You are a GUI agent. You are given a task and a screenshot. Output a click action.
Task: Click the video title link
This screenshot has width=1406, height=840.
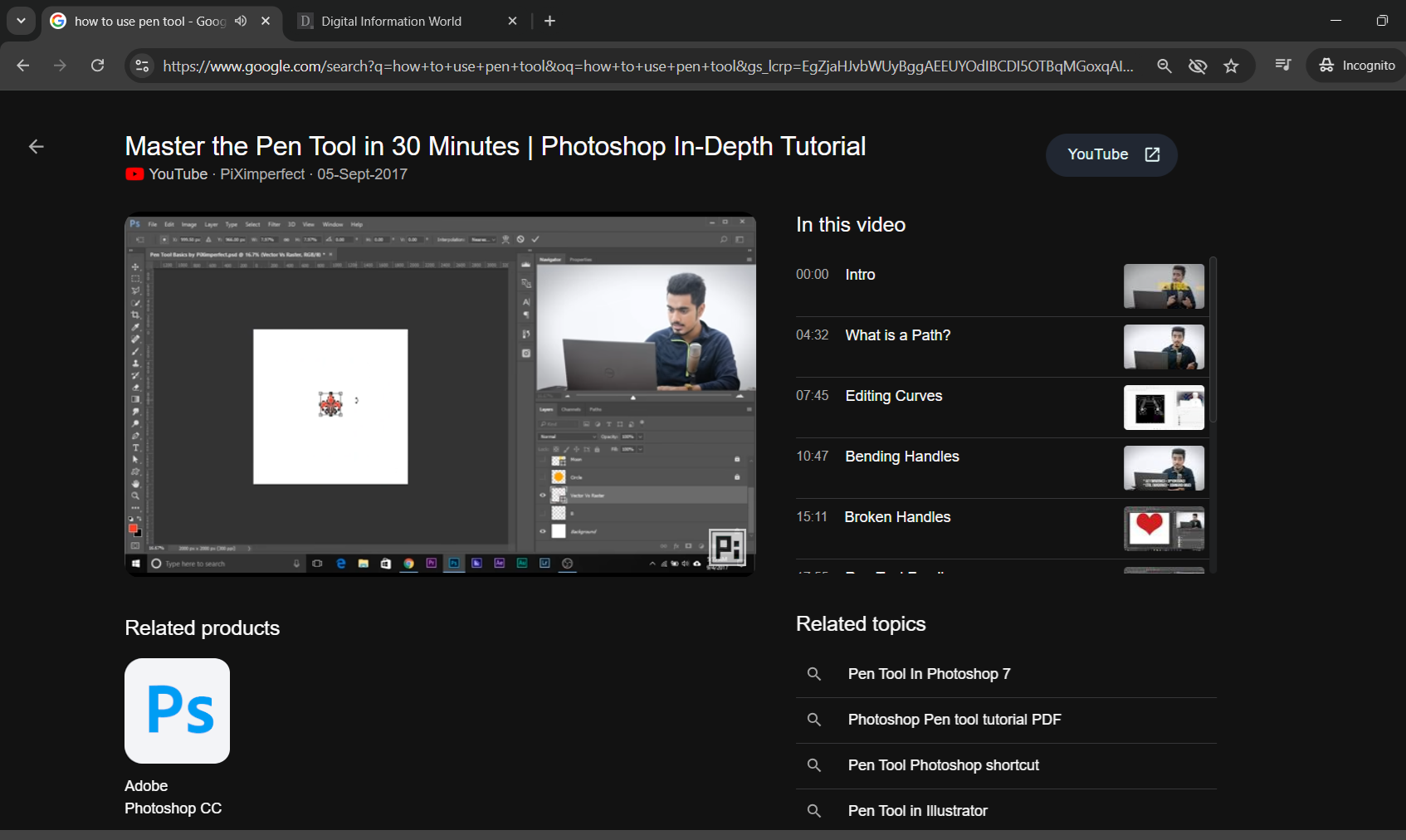click(x=496, y=146)
